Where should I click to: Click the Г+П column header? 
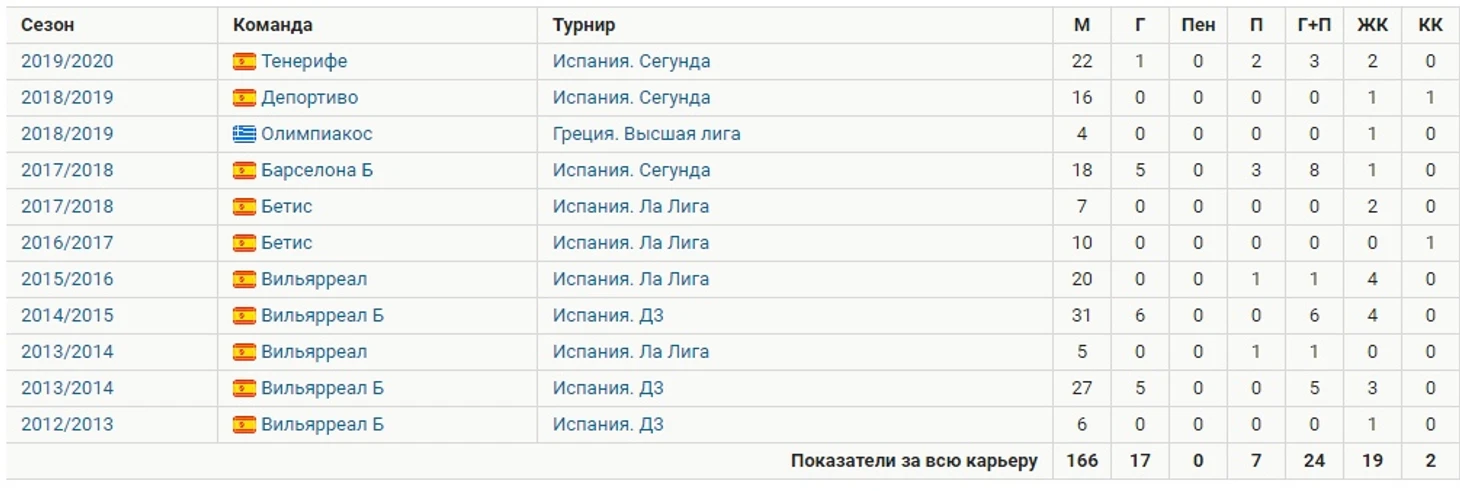(x=1314, y=25)
